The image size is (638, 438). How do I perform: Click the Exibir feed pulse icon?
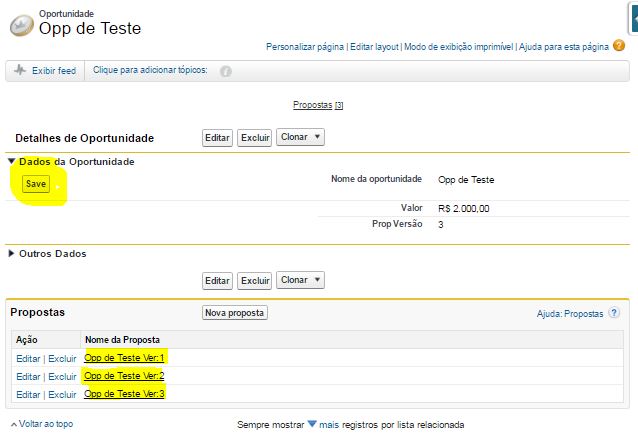click(x=20, y=71)
